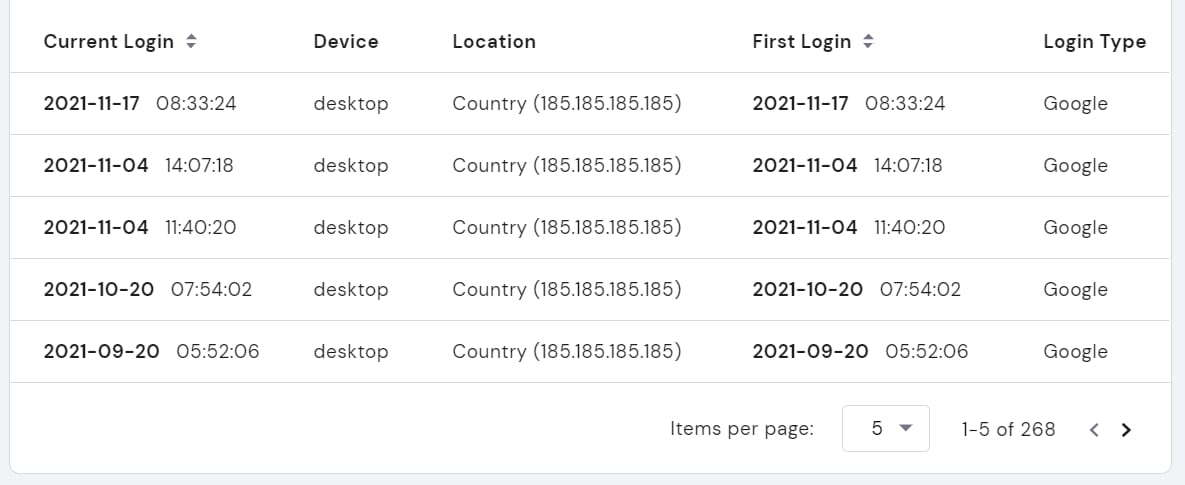Select the 2021-11-04 11:40:20 current login
The height and width of the screenshot is (485, 1185).
[140, 228]
